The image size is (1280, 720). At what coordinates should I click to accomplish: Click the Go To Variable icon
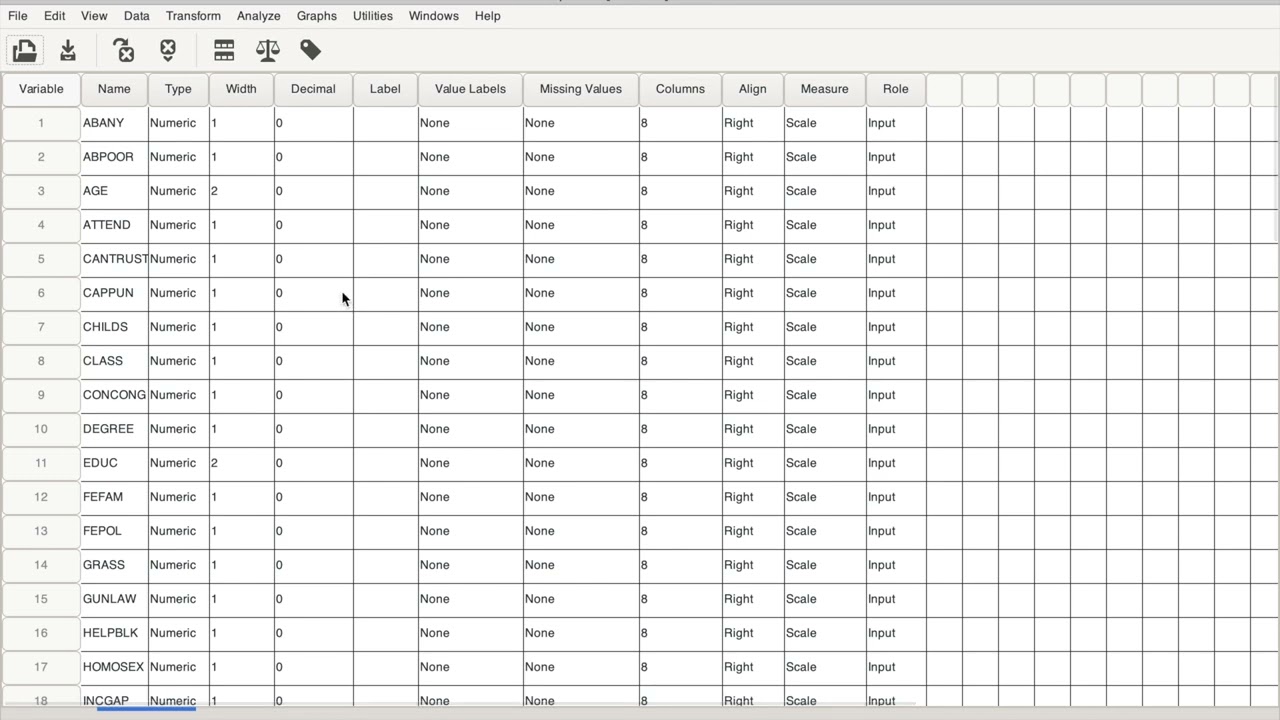[x=124, y=50]
